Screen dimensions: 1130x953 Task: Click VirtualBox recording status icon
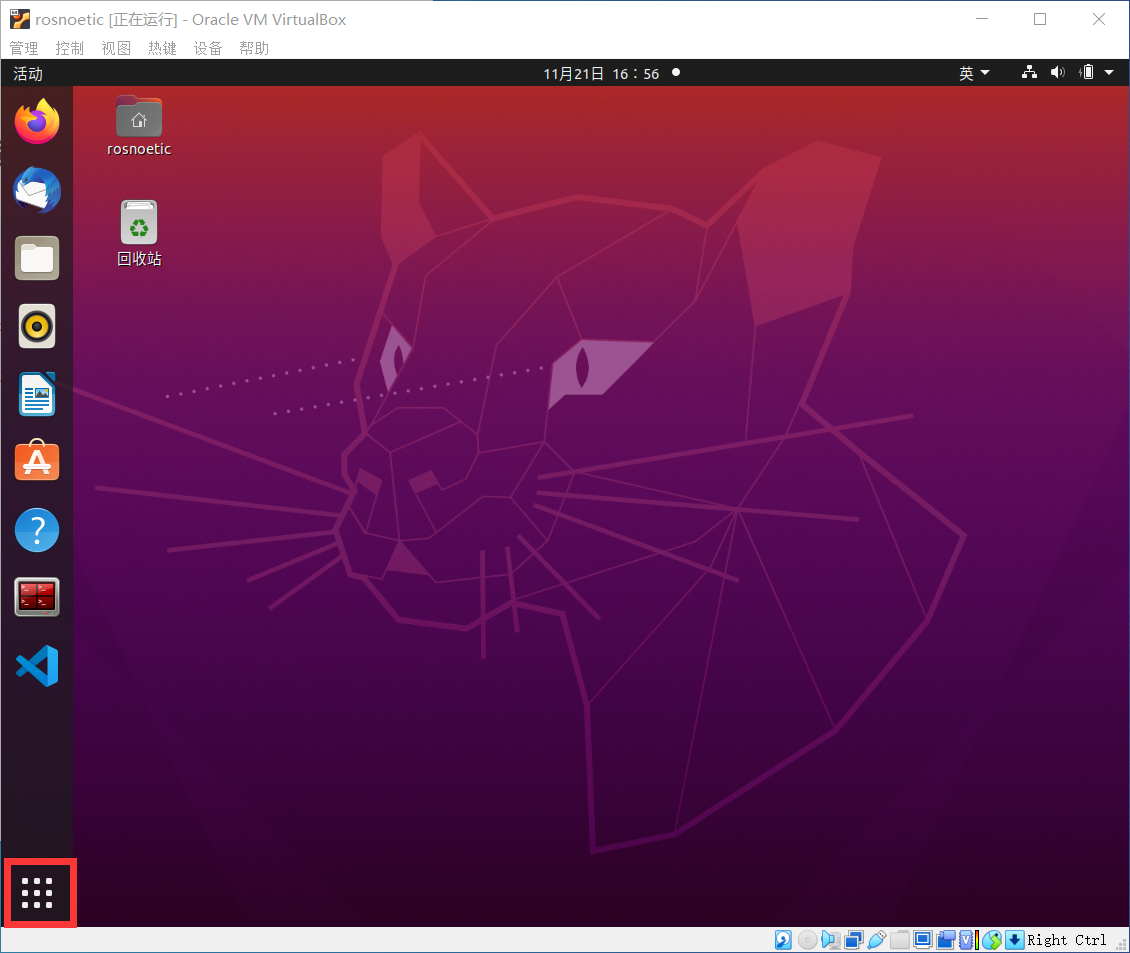pos(946,940)
